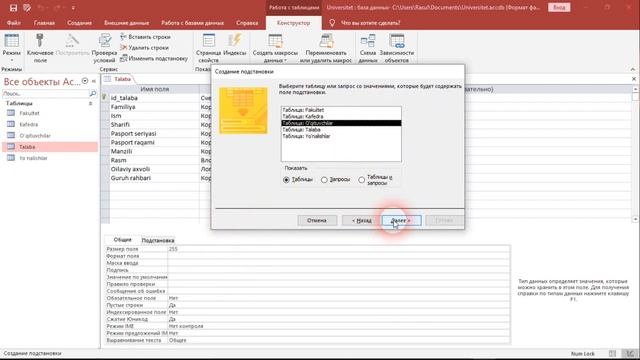Click the Что вы хотите сделать box
Viewport: 640px width, 360px height.
[371, 23]
